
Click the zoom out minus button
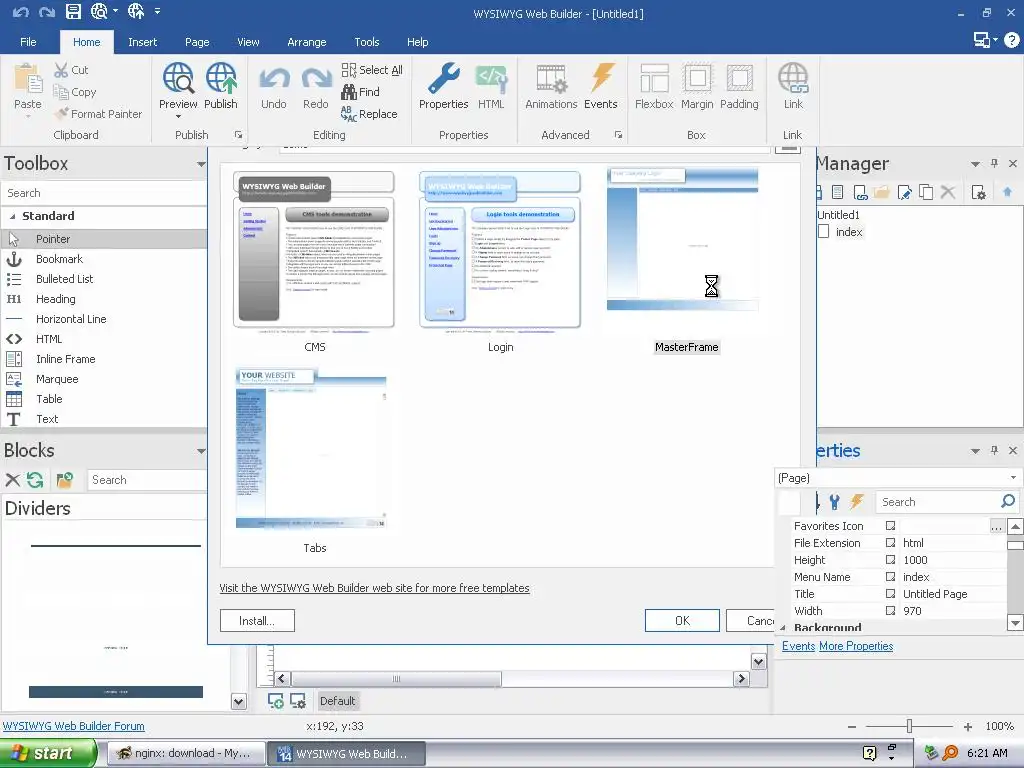852,726
